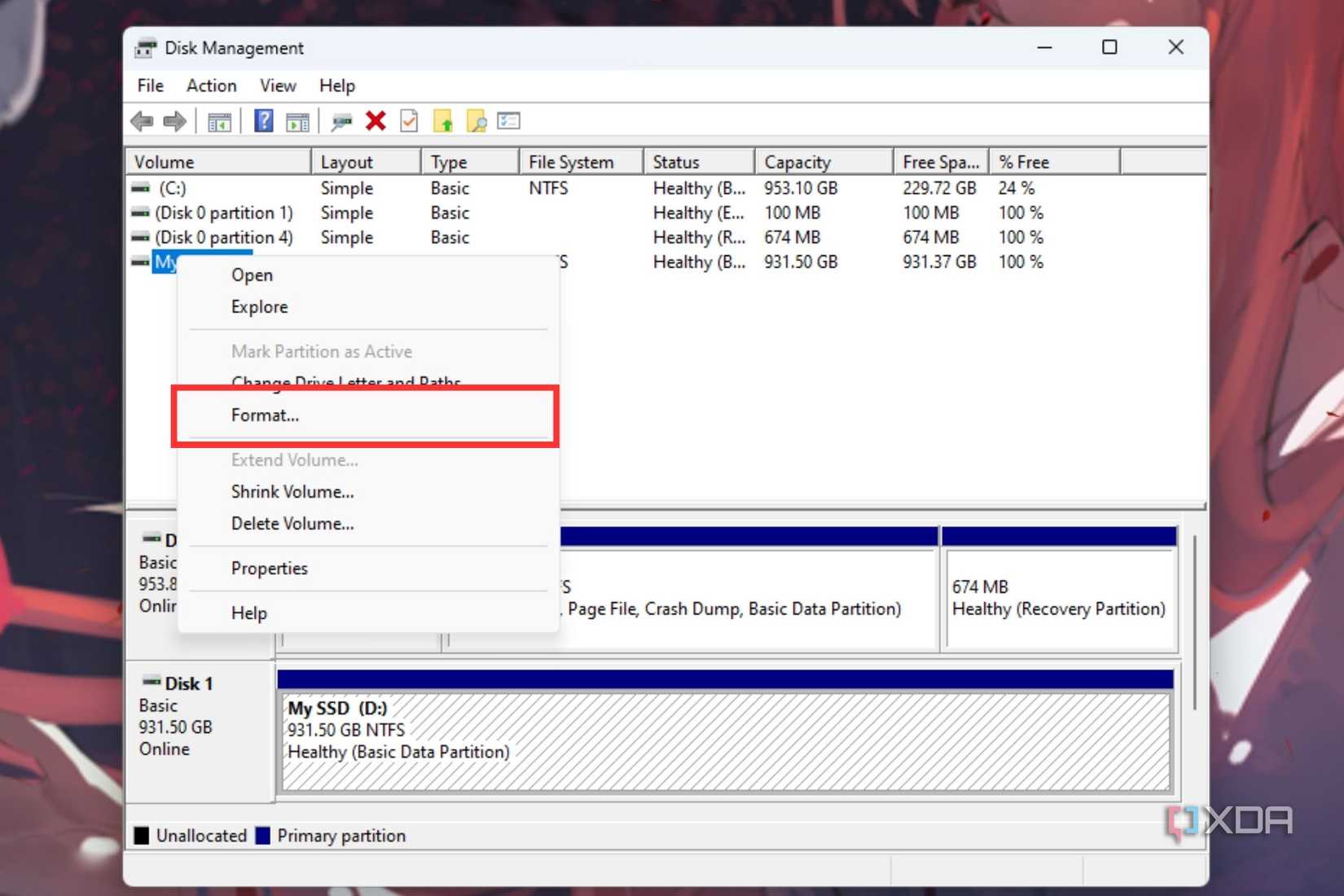
Task: Click the 953.10 GB capacity cell
Action: tap(801, 188)
